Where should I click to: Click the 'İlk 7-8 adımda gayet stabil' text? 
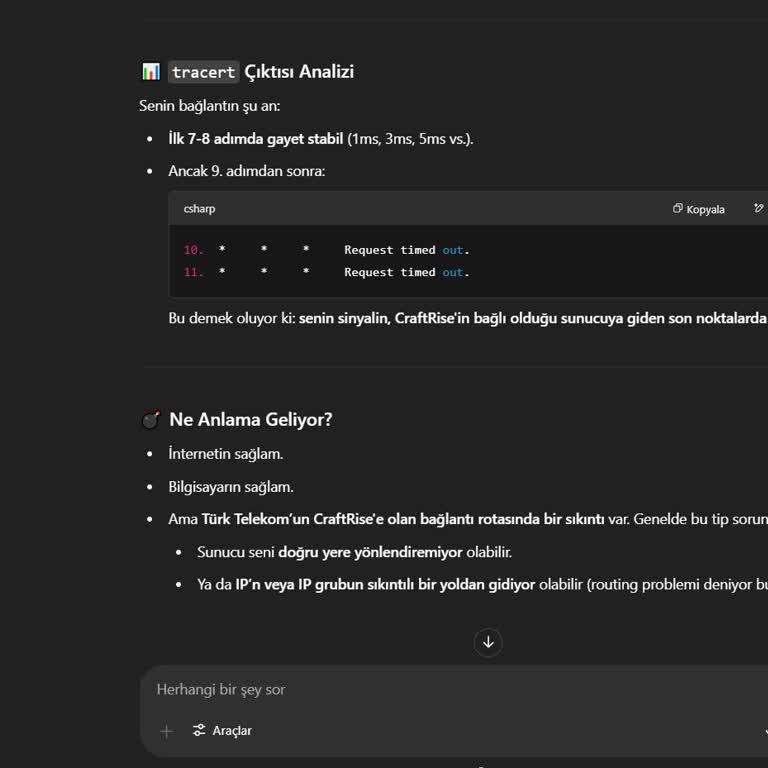255,139
